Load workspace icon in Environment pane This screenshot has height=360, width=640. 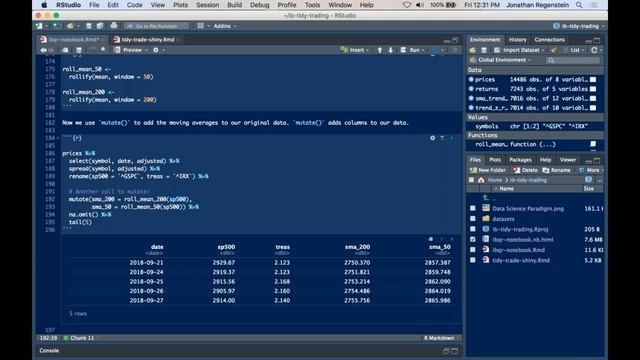point(473,50)
